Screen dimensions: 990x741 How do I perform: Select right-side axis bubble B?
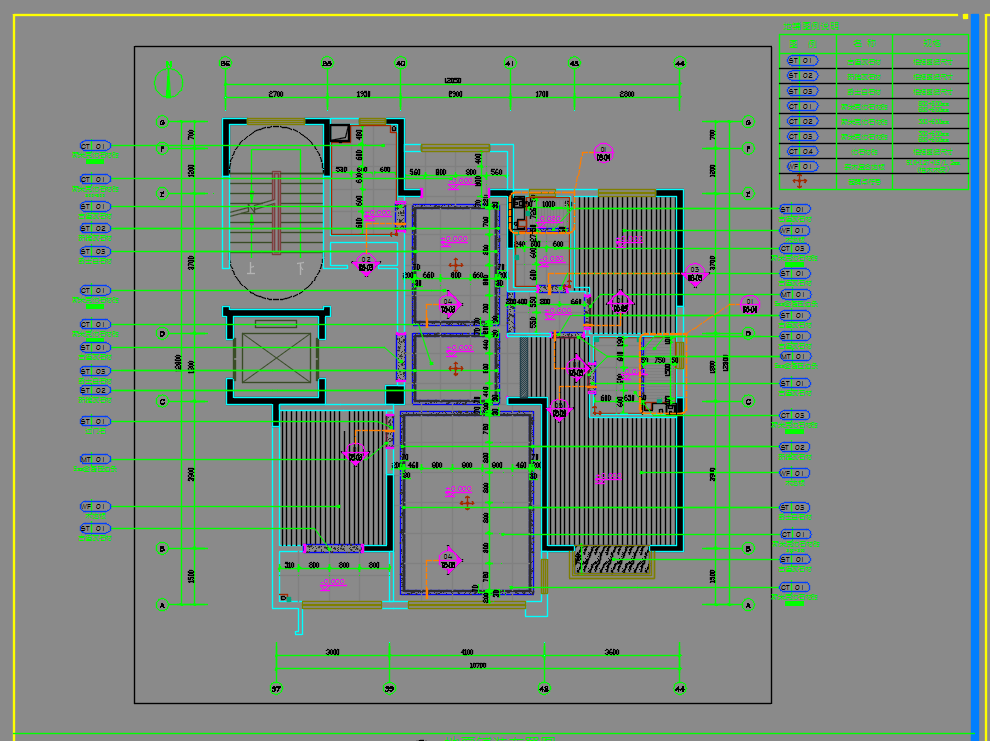tap(748, 548)
